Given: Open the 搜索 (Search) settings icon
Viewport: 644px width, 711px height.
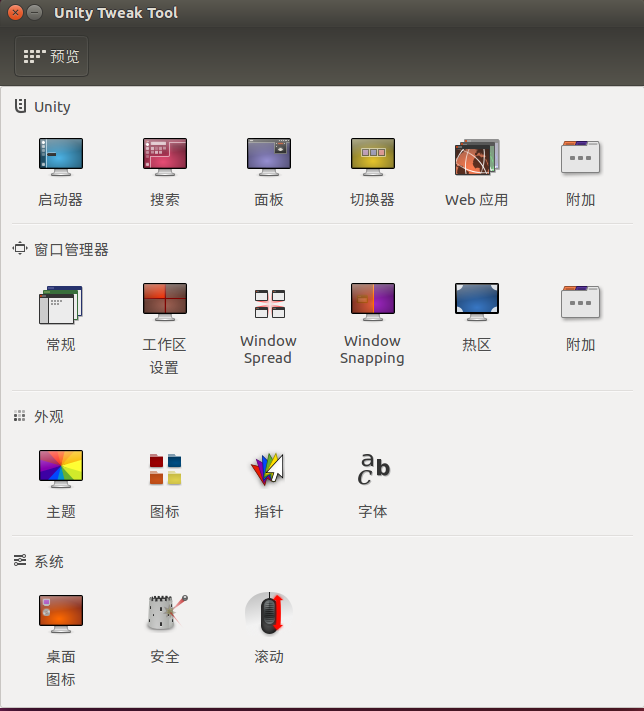Looking at the screenshot, I should click(x=165, y=158).
